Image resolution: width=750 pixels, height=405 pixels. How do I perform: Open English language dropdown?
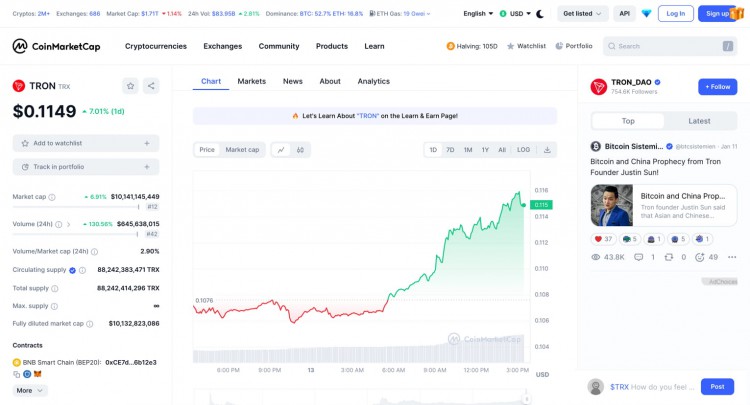478,14
